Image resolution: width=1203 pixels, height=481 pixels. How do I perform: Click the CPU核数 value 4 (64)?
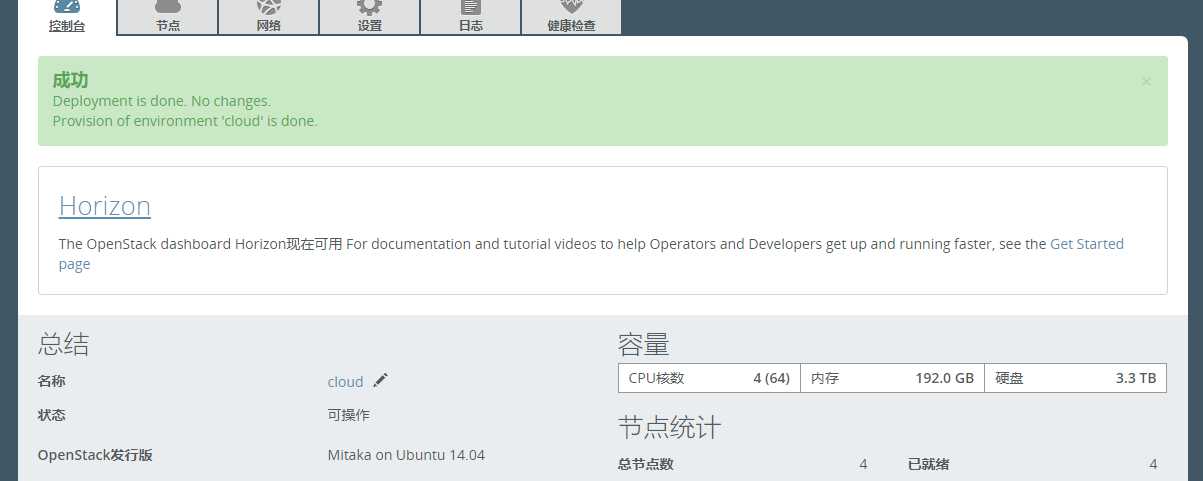(771, 379)
